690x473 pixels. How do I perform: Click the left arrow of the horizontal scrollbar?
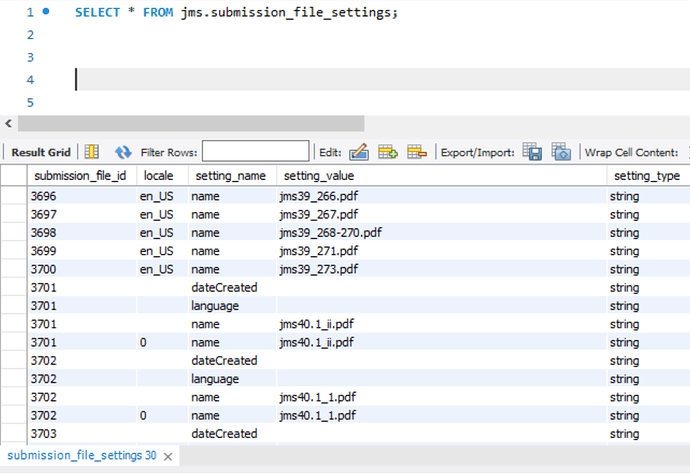[8, 124]
